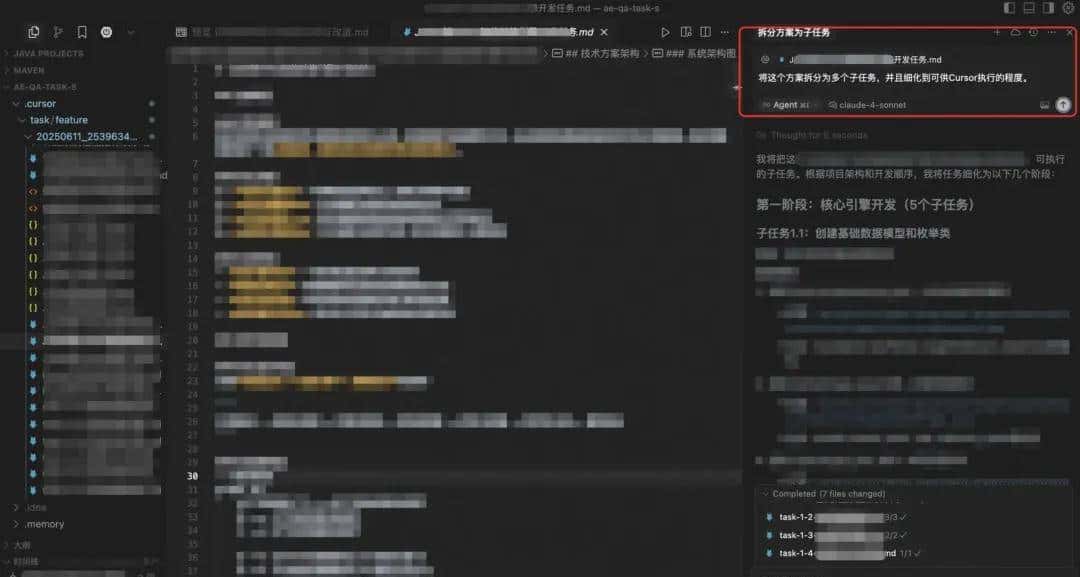
Task: Open the Bookmarks view icon
Action: (82, 32)
